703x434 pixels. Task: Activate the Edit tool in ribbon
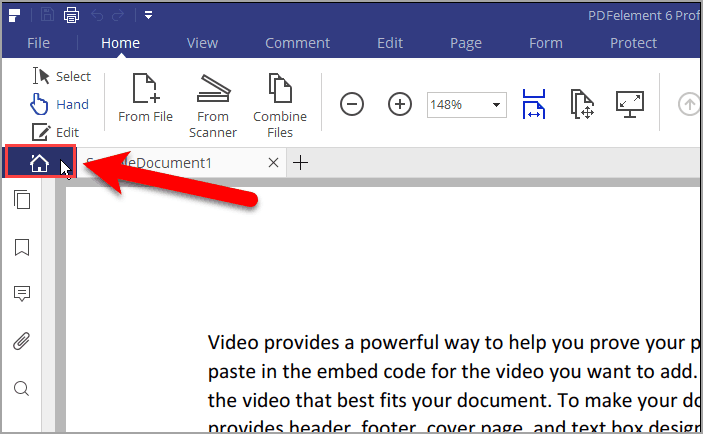55,132
